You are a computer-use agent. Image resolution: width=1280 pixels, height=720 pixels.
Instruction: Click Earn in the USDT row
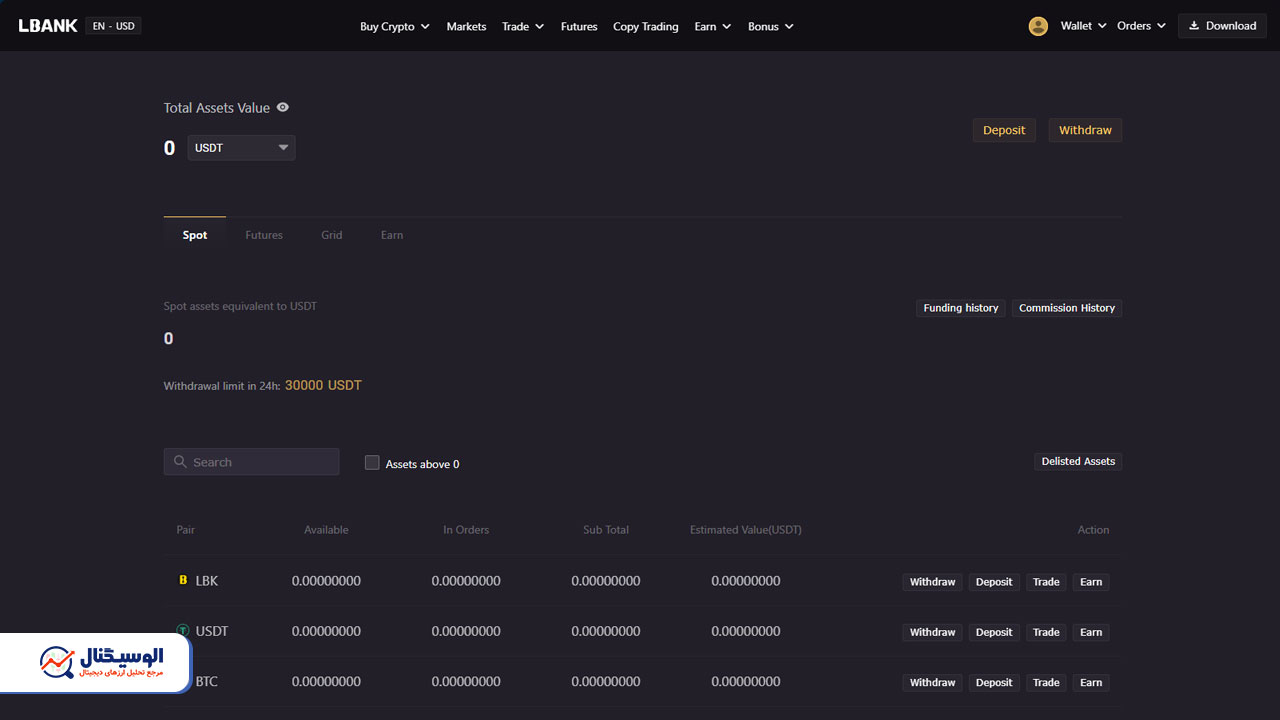point(1091,632)
